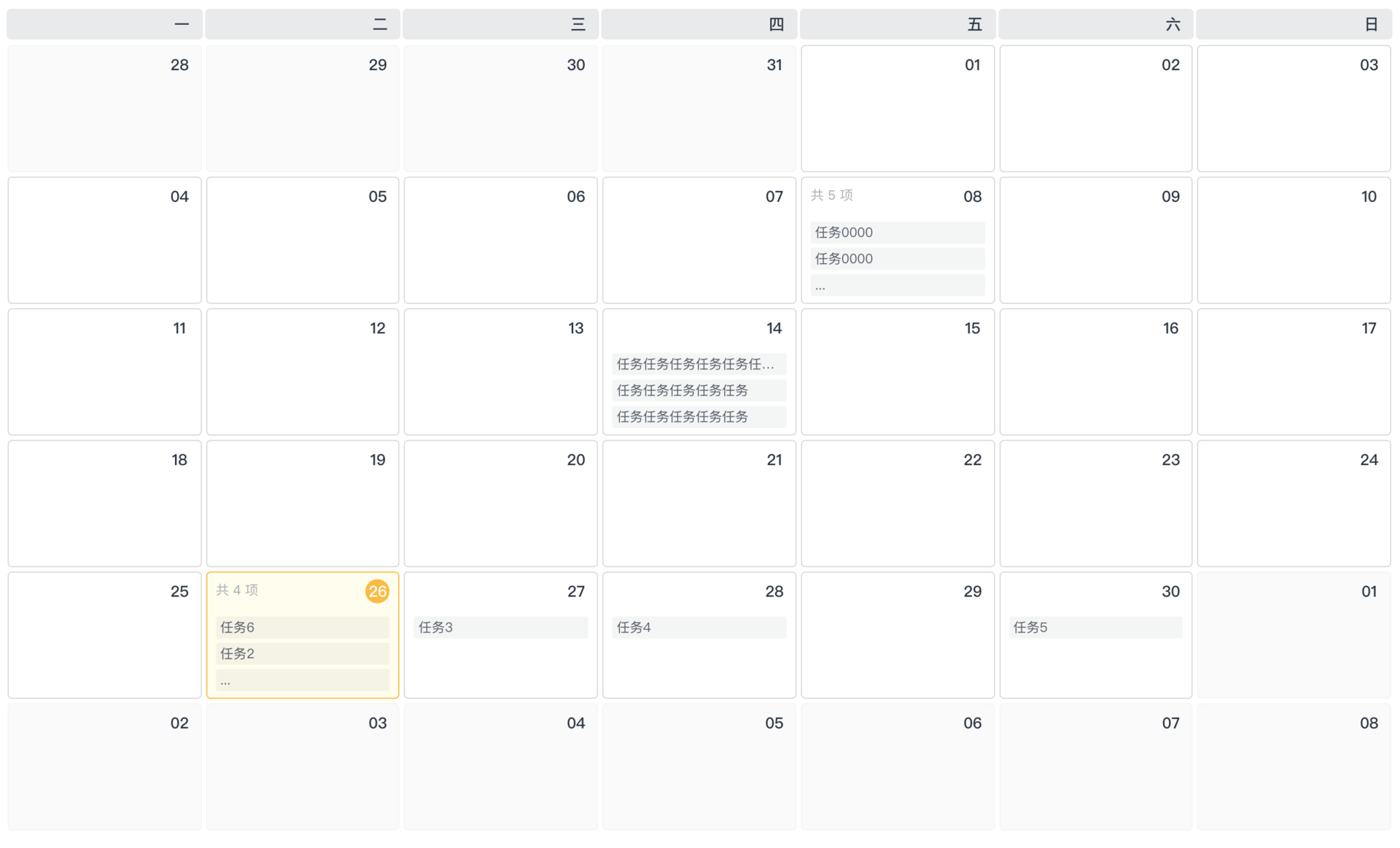Select day cell 22
This screenshot has height=848, width=1400.
[898, 503]
